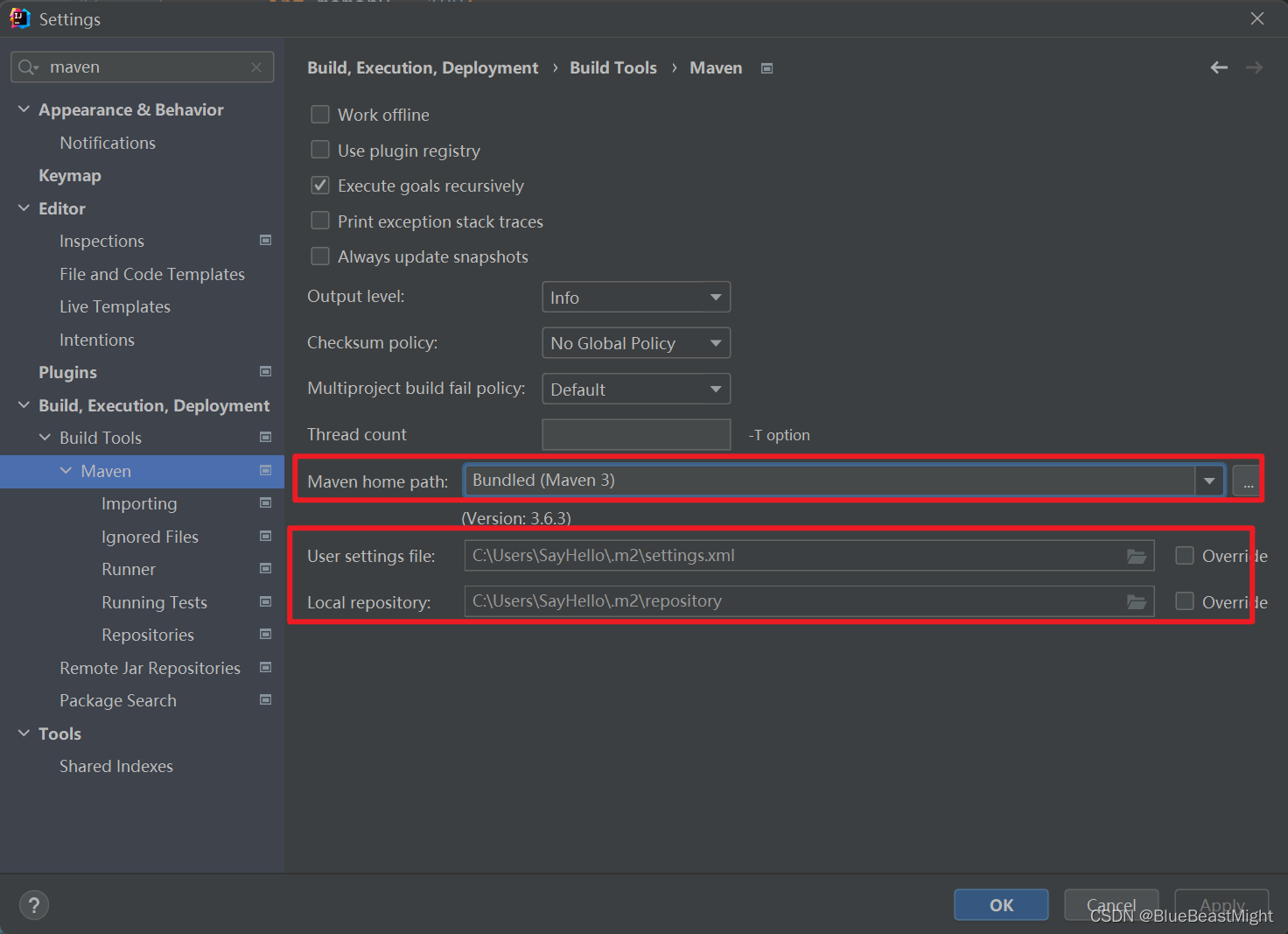This screenshot has height=934, width=1288.
Task: Navigate forward in settings history
Action: (1254, 67)
